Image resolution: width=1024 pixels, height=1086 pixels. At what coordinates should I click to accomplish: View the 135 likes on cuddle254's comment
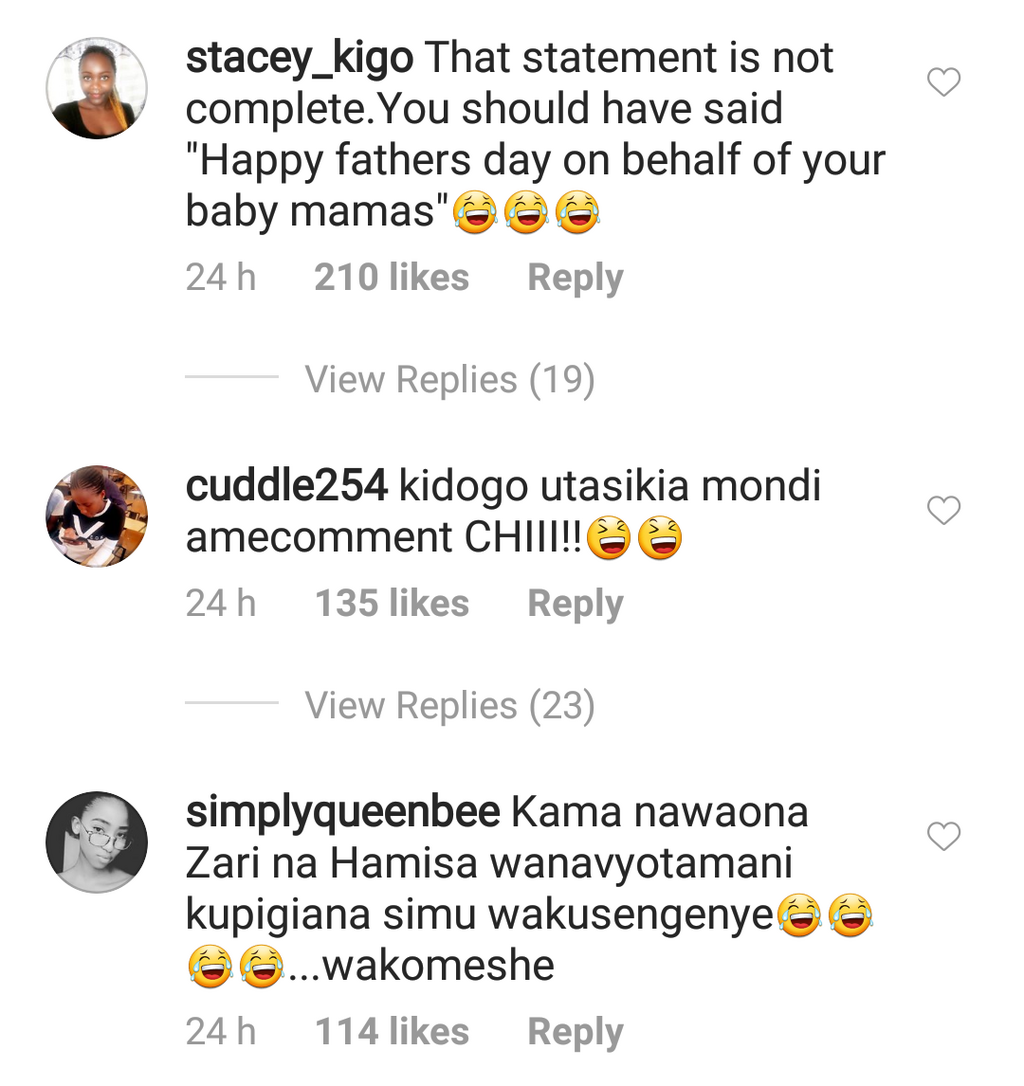coord(391,603)
